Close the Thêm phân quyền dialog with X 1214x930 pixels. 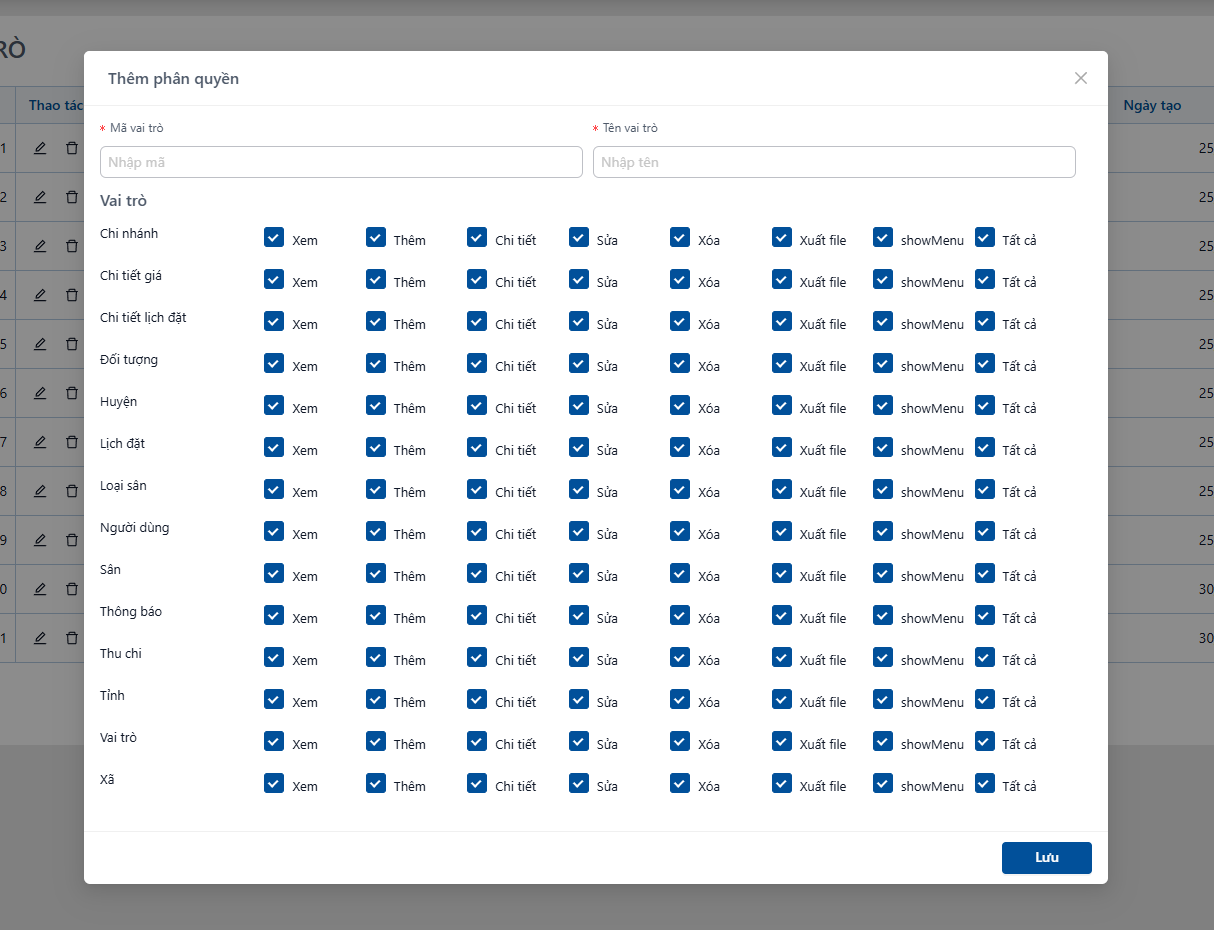1081,78
